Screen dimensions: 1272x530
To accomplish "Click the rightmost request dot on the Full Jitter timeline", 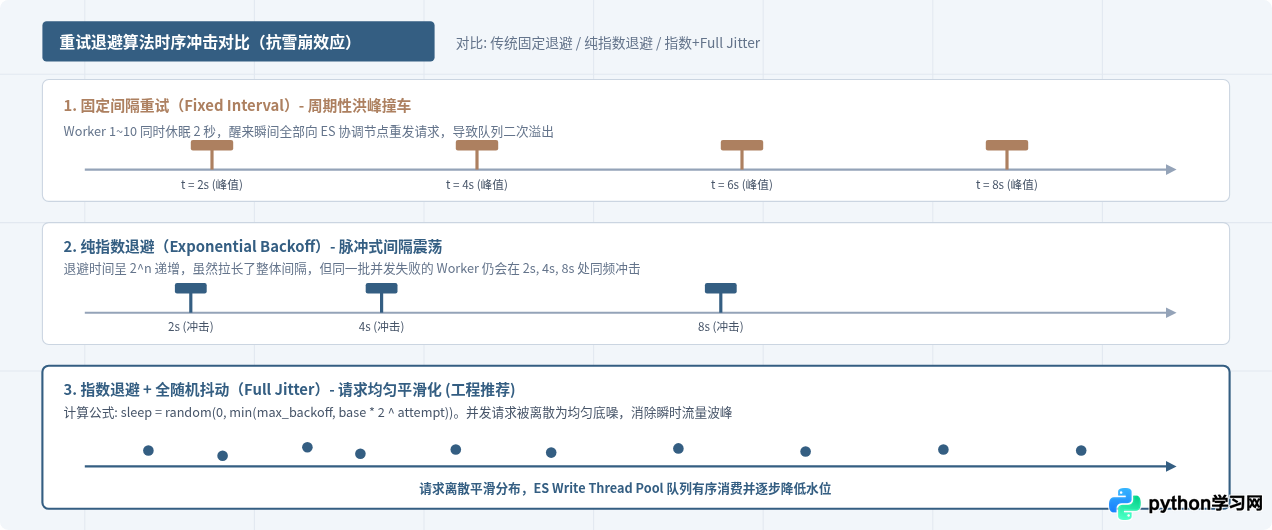I will pyautogui.click(x=1081, y=450).
